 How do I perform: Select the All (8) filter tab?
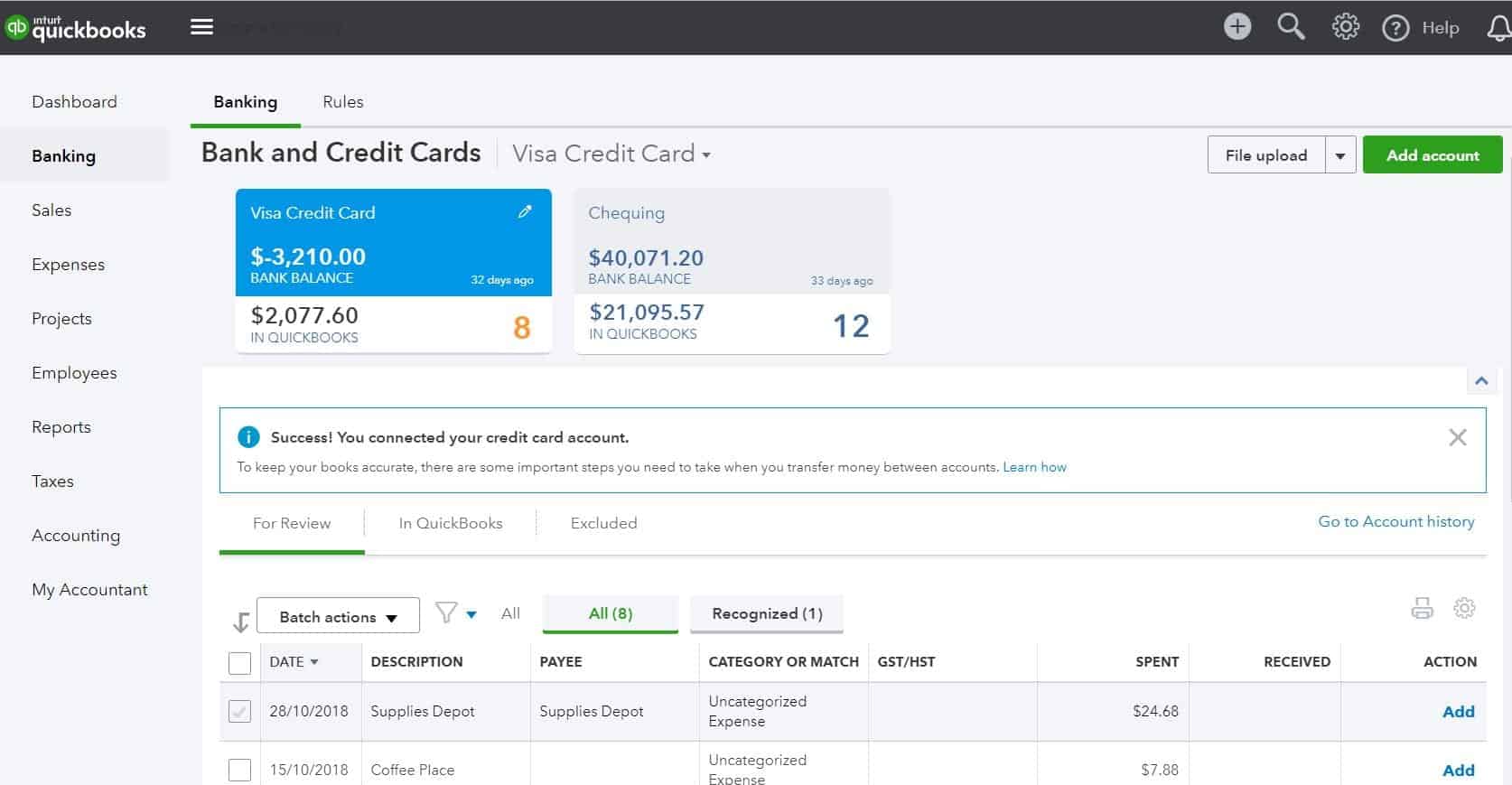(x=611, y=613)
